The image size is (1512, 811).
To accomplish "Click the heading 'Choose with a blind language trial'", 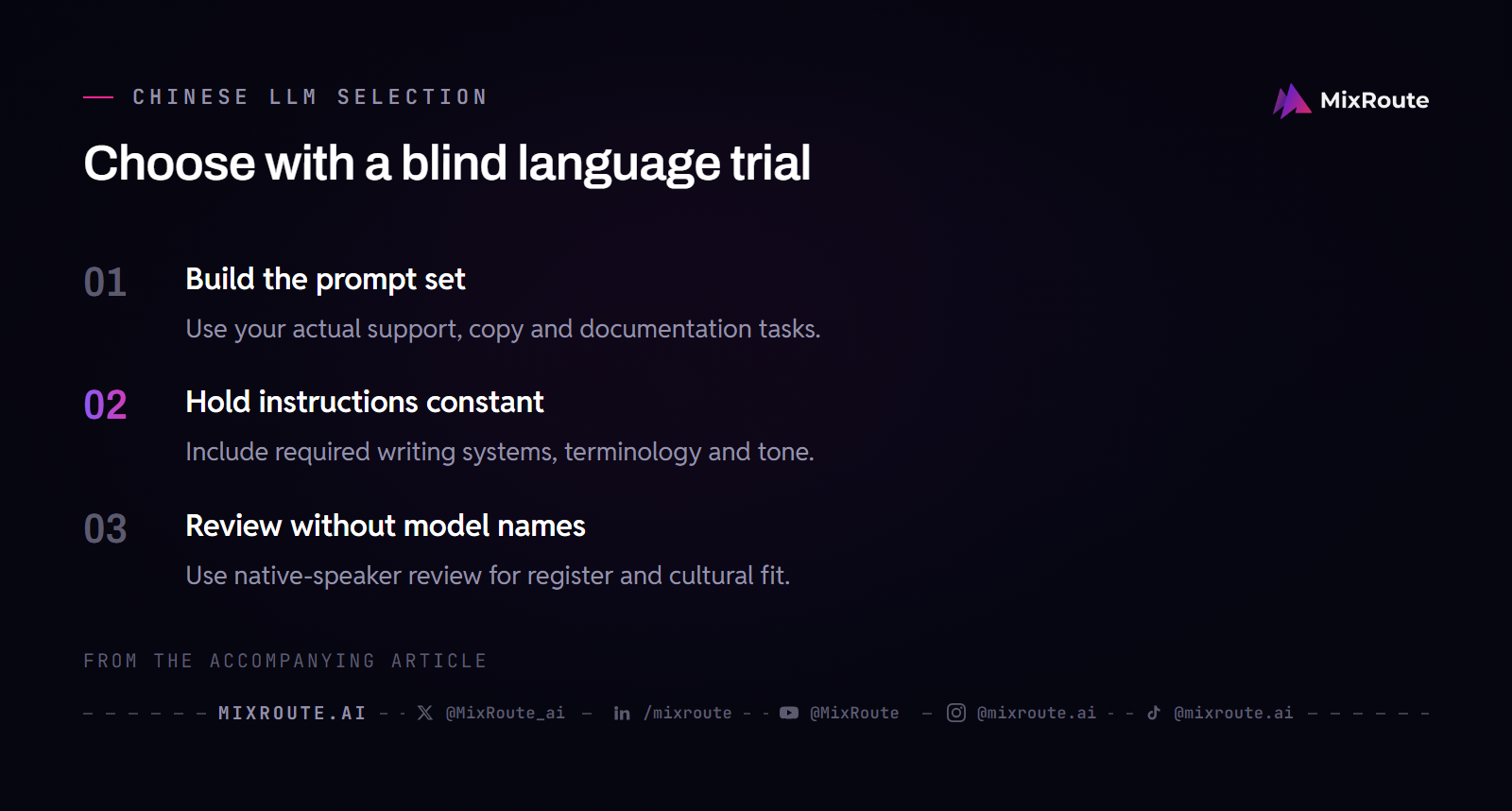I will [x=447, y=164].
